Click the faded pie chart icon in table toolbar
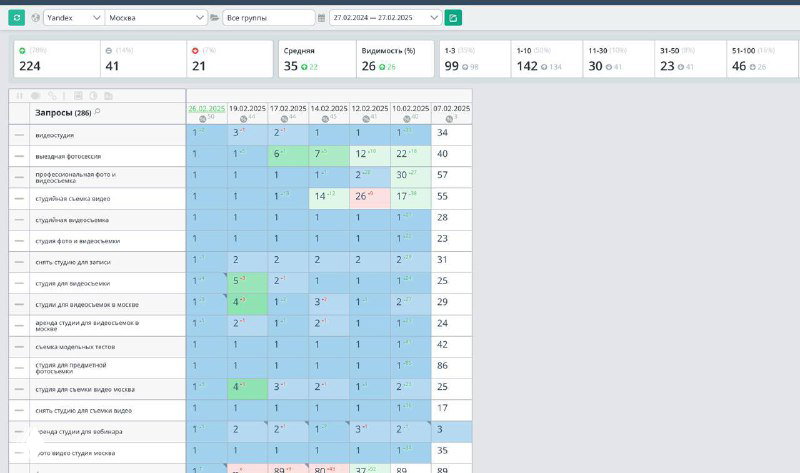Image resolution: width=800 pixels, height=473 pixels. [x=93, y=96]
